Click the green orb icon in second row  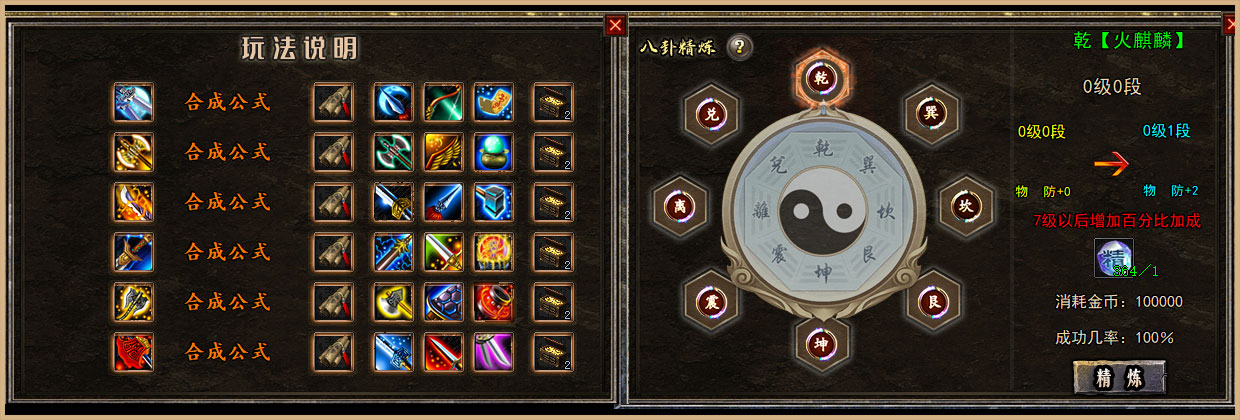click(x=493, y=152)
